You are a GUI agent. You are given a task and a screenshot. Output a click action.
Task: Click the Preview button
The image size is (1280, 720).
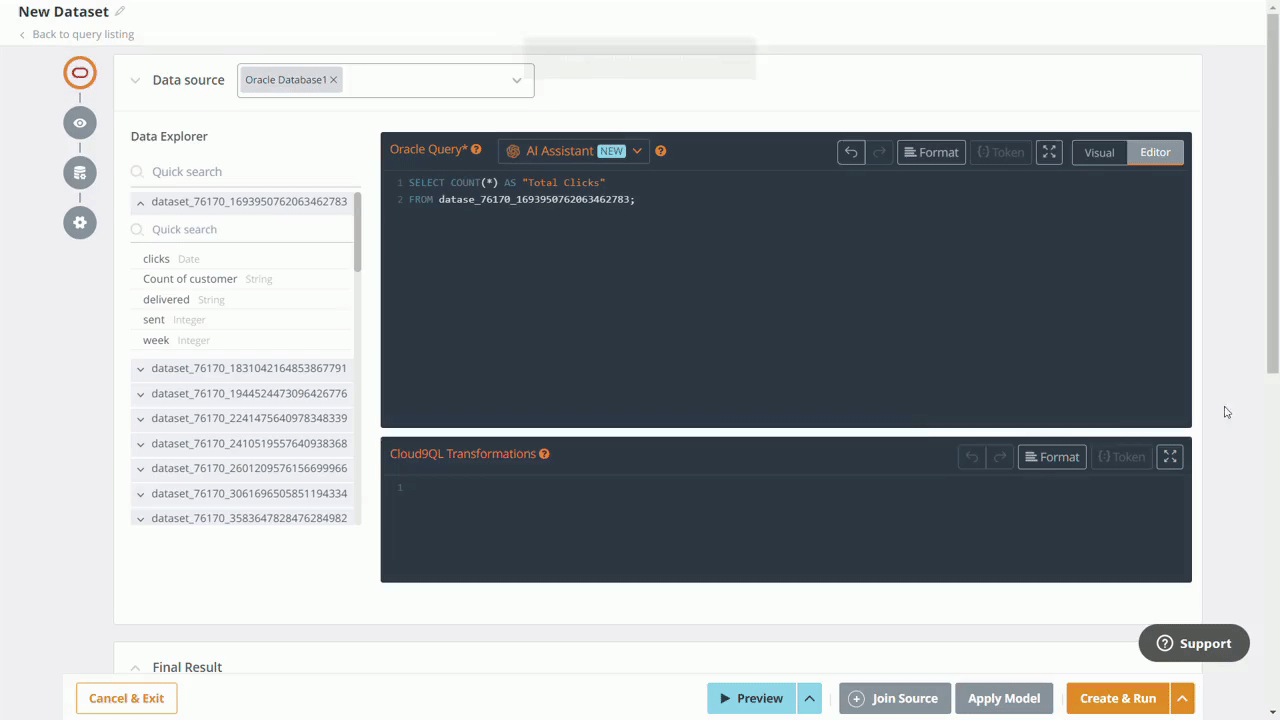[751, 698]
